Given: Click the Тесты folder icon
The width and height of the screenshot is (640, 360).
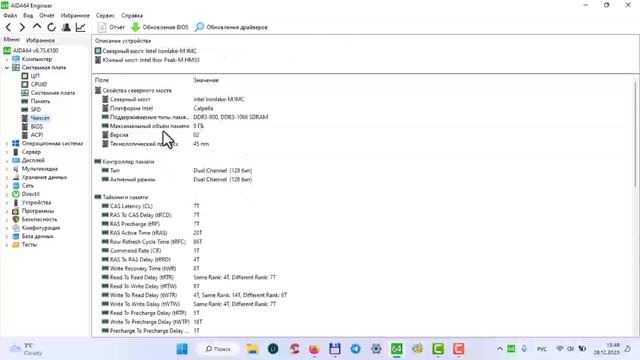Looking at the screenshot, I should pyautogui.click(x=16, y=245).
